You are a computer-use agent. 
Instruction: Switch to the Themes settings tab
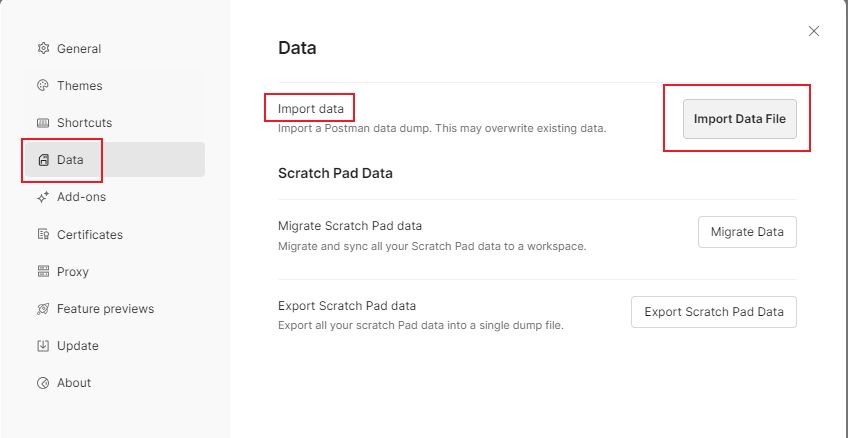[80, 85]
